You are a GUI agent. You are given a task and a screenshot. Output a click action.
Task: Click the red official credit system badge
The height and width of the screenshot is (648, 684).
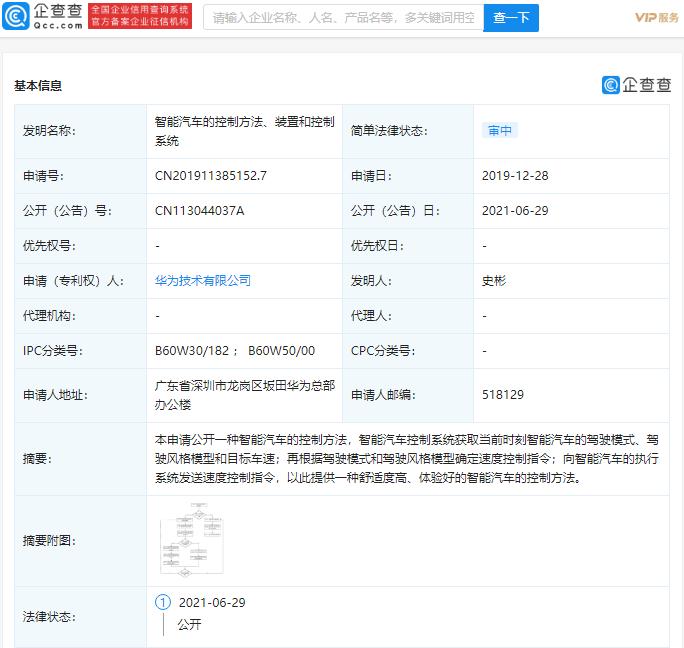(x=140, y=16)
